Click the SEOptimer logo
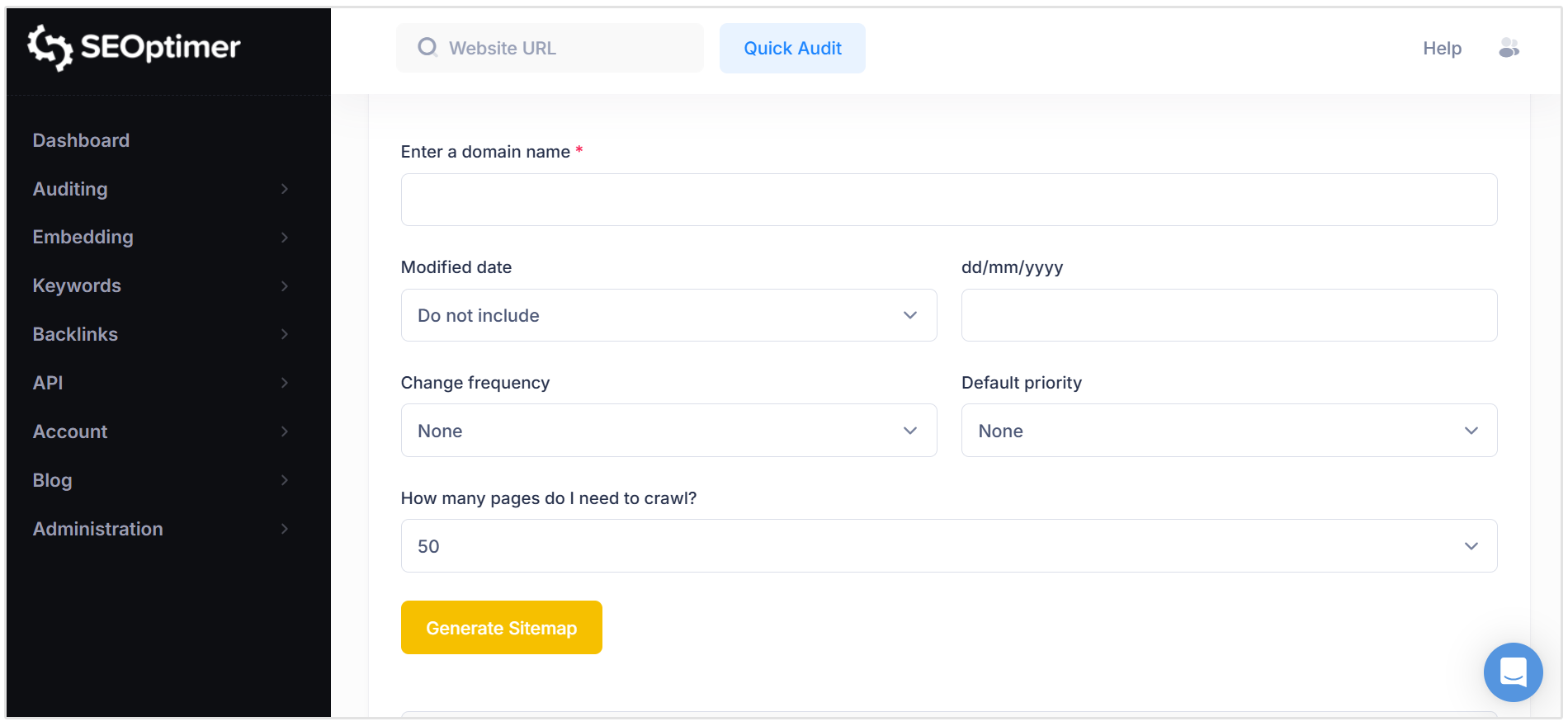Image resolution: width=1568 pixels, height=726 pixels. 134,48
